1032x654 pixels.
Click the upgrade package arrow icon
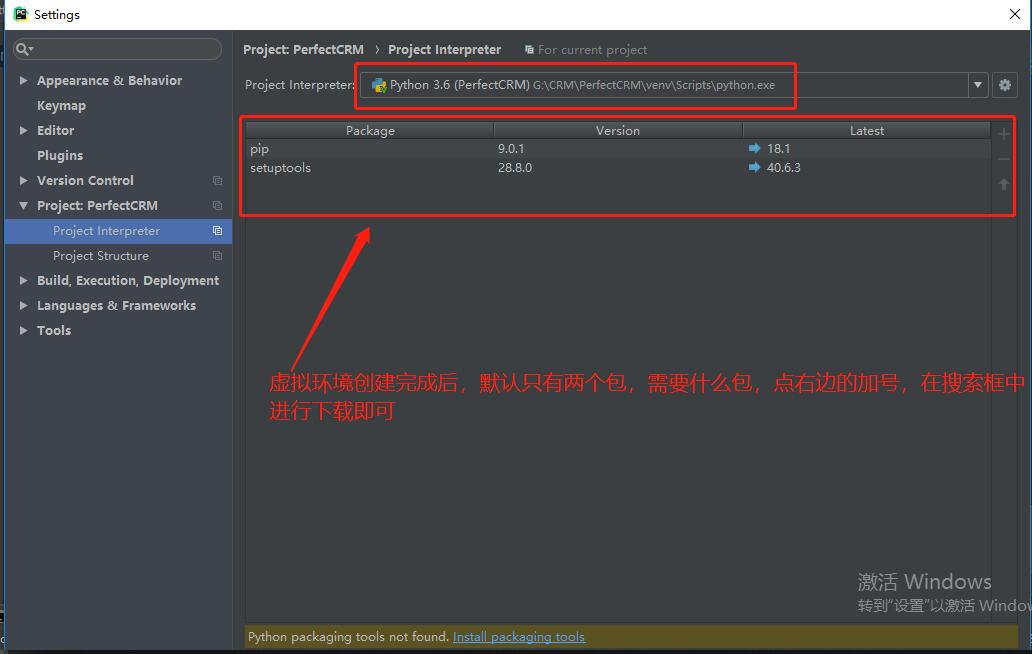[1004, 184]
